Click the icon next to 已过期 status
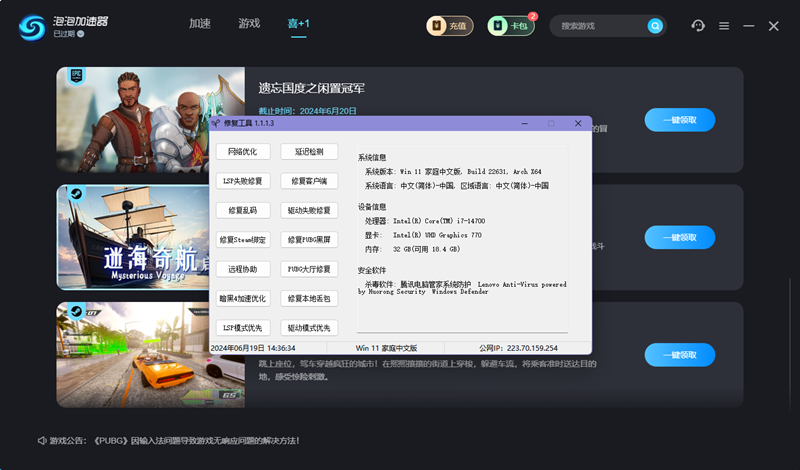800x470 pixels. pyautogui.click(x=82, y=35)
